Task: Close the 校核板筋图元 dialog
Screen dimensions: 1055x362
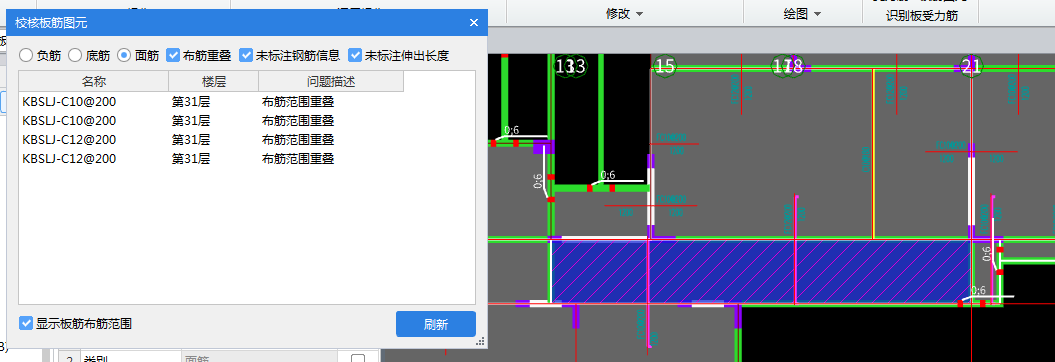Action: (x=474, y=23)
